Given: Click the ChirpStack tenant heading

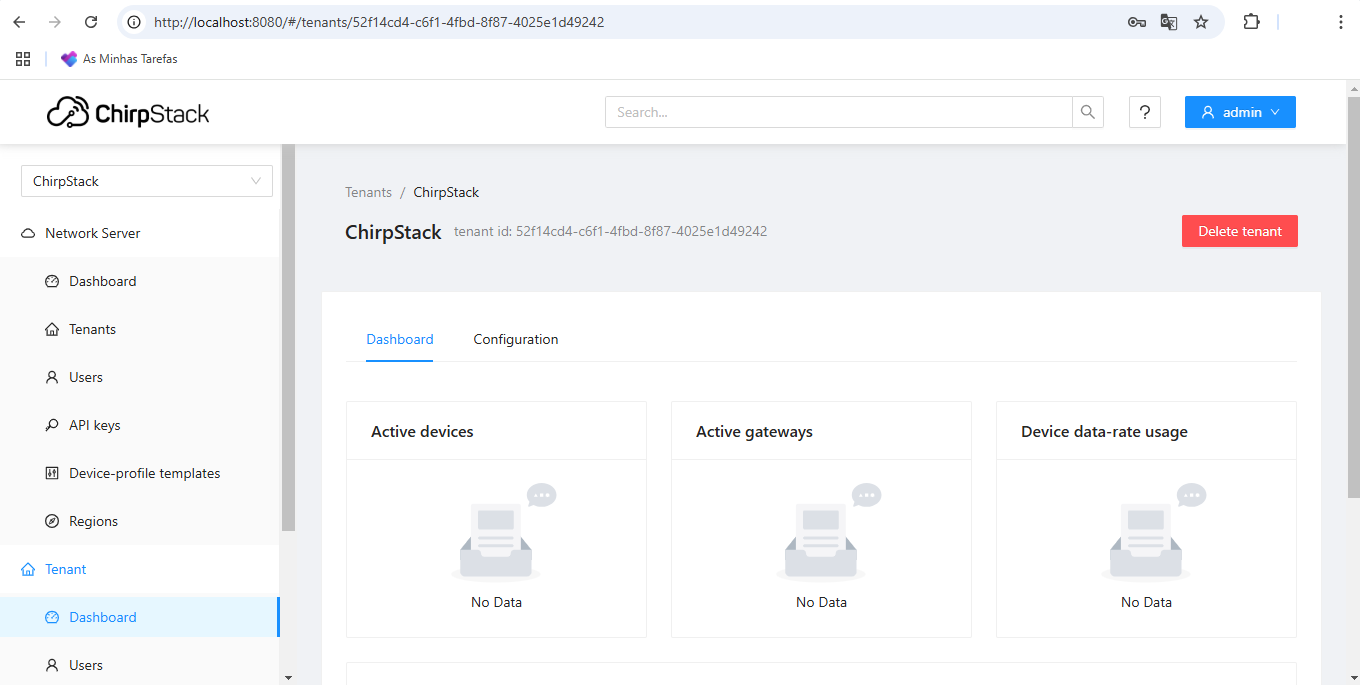Looking at the screenshot, I should coord(393,232).
